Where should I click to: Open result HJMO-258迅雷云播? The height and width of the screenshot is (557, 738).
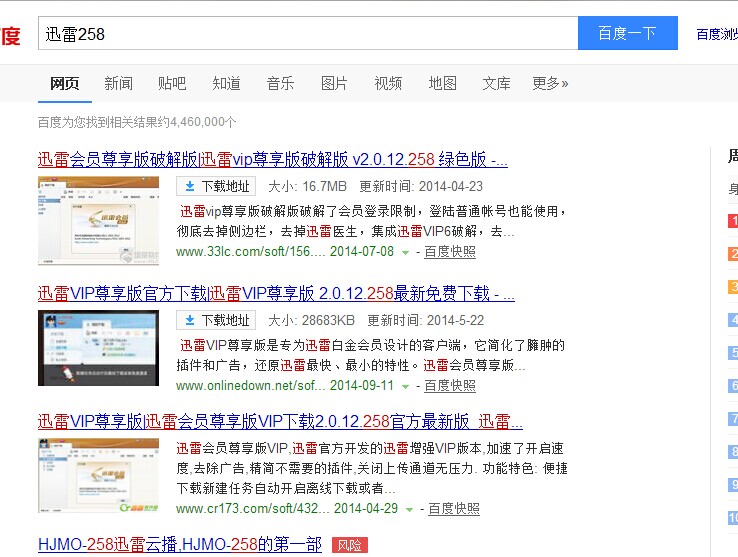[x=180, y=545]
